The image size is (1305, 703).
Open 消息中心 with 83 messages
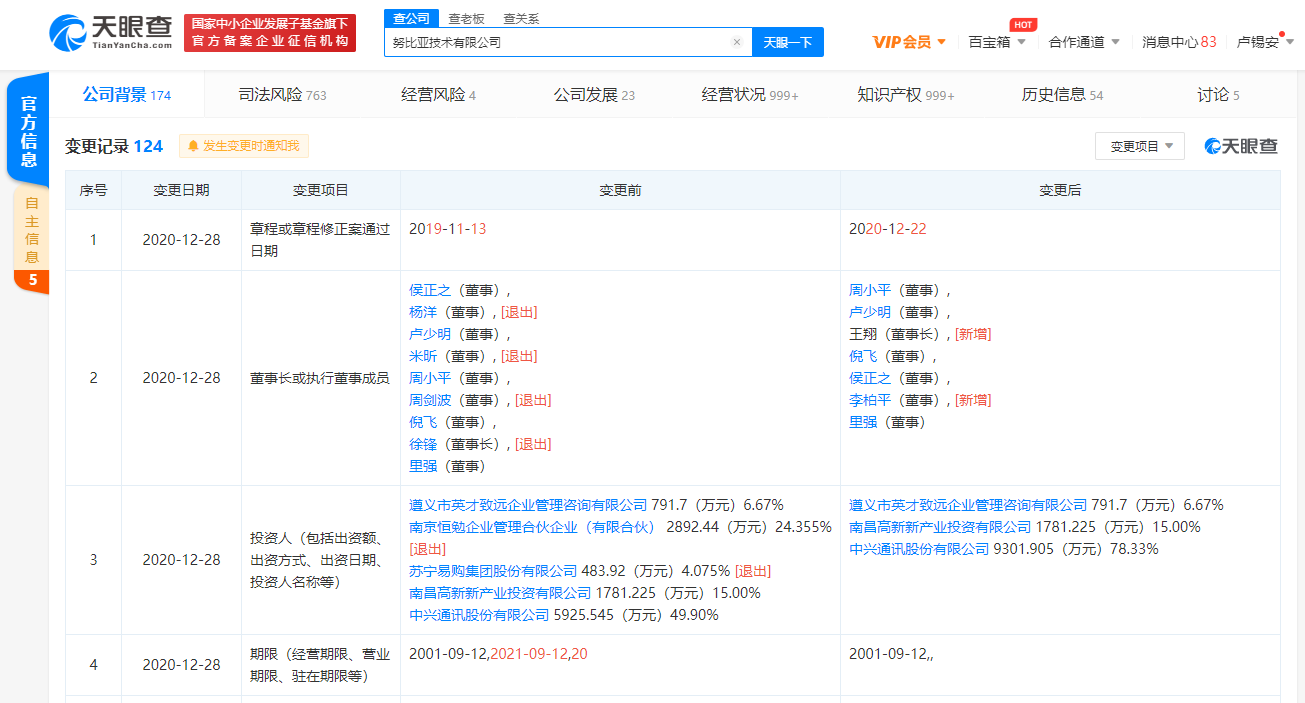click(1179, 42)
